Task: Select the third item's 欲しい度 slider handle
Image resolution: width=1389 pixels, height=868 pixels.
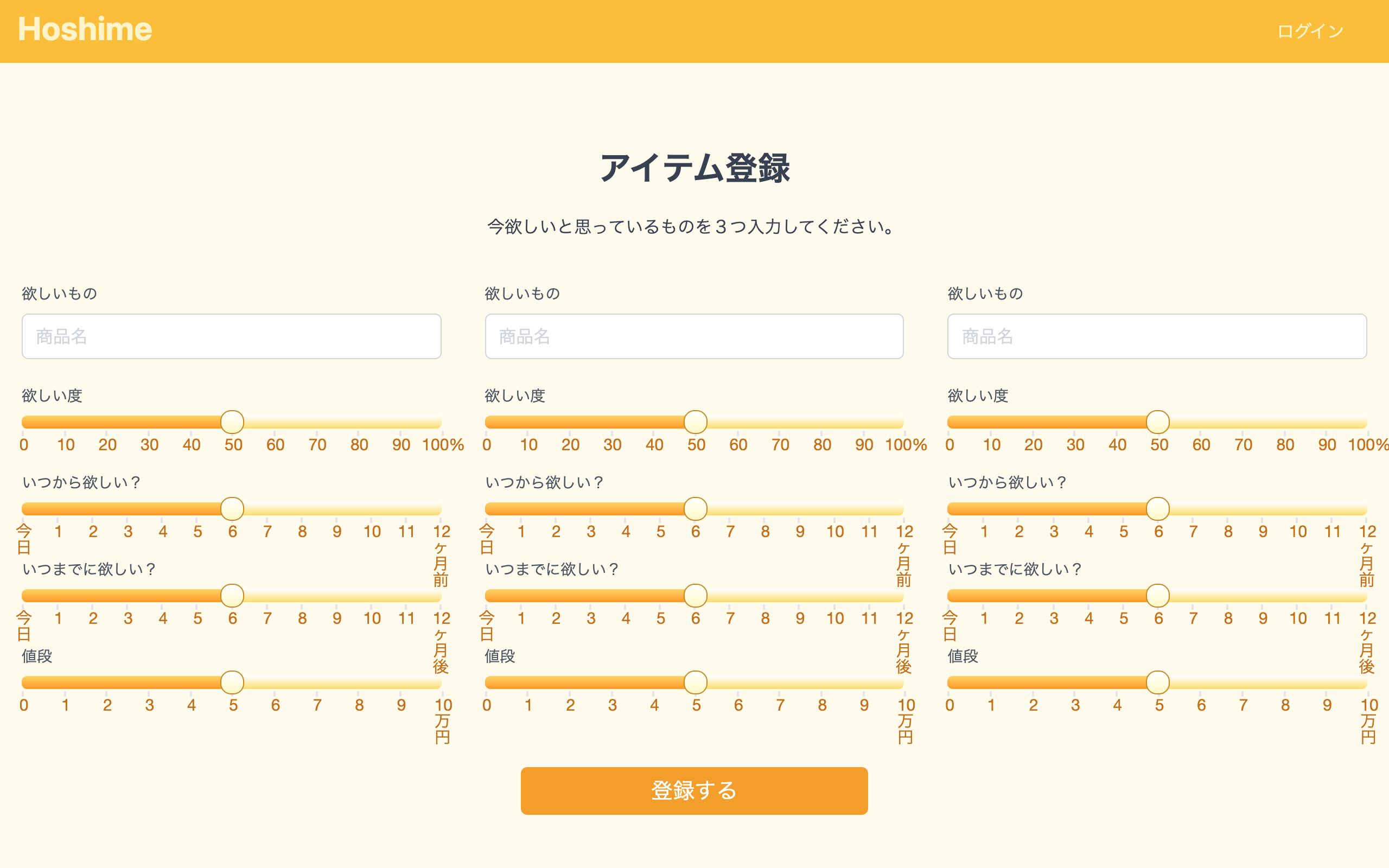Action: (1158, 422)
